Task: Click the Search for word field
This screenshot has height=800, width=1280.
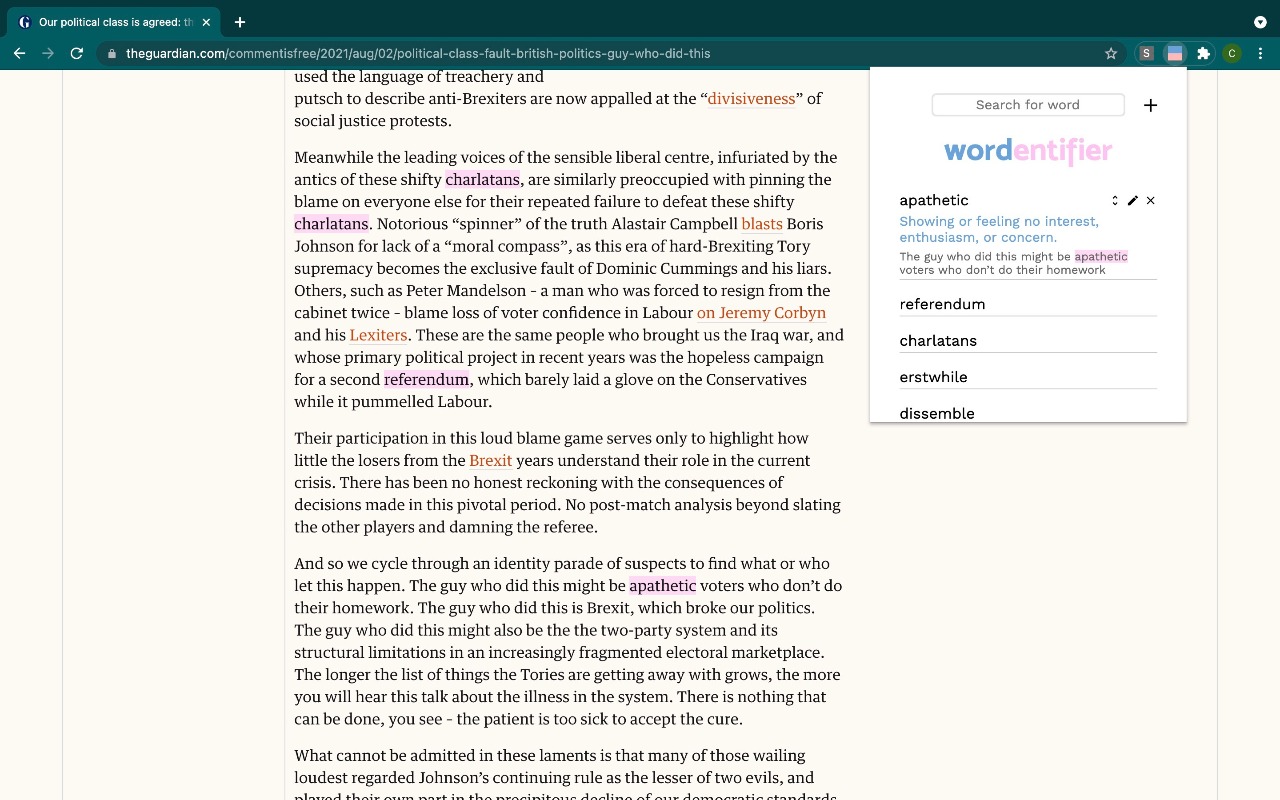Action: [x=1028, y=104]
